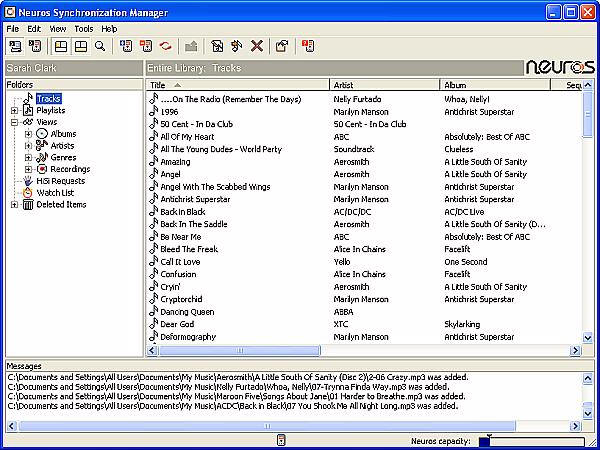Viewport: 600px width, 450px height.
Task: Sort tracks by the Artist column header
Action: 383,86
